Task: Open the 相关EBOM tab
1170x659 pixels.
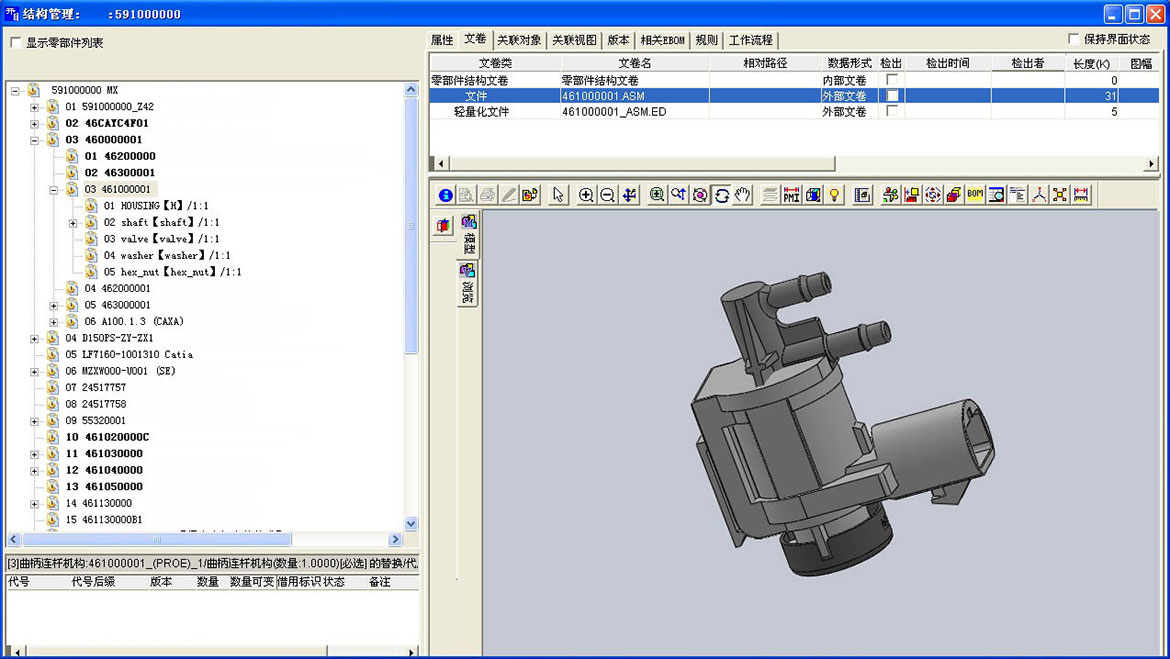Action: [662, 40]
